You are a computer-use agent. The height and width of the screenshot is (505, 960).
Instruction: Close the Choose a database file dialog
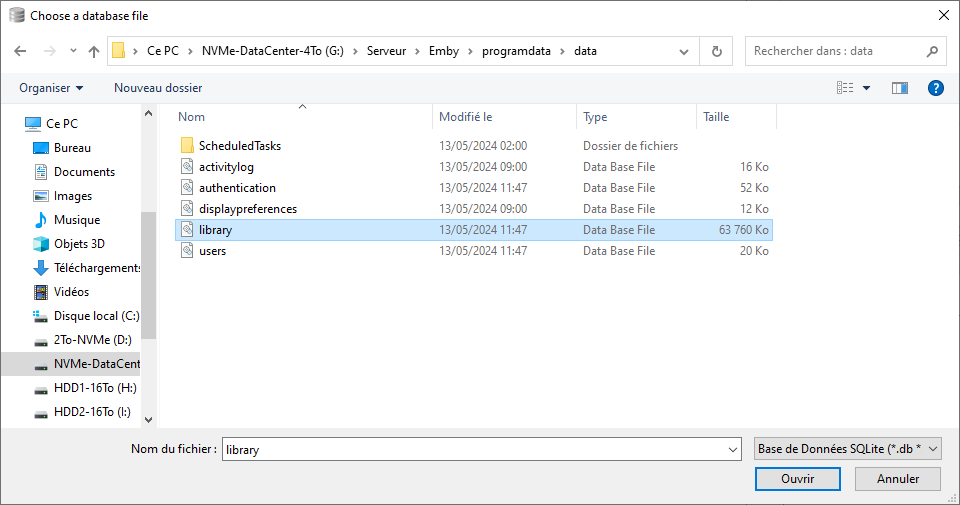(x=944, y=15)
